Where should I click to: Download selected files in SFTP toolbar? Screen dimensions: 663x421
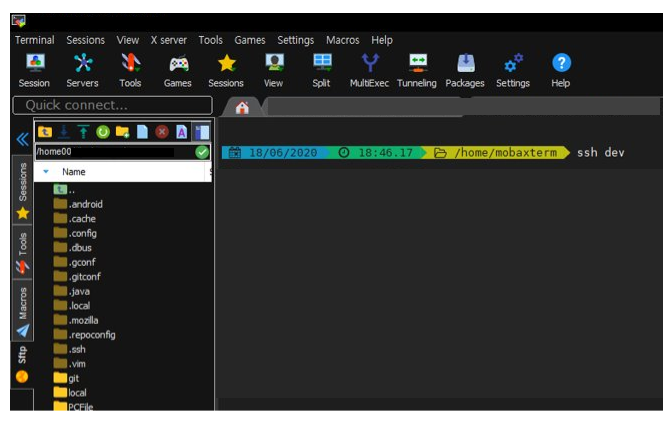pyautogui.click(x=64, y=132)
